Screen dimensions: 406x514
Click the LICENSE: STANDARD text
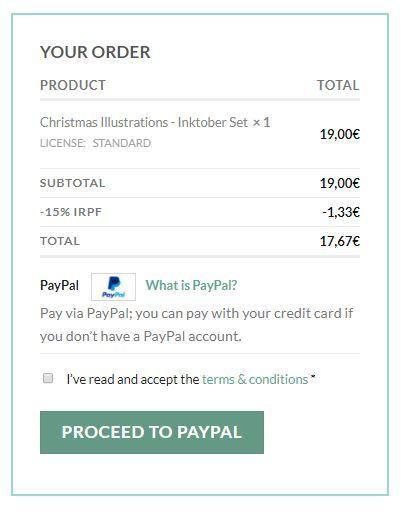(x=95, y=143)
